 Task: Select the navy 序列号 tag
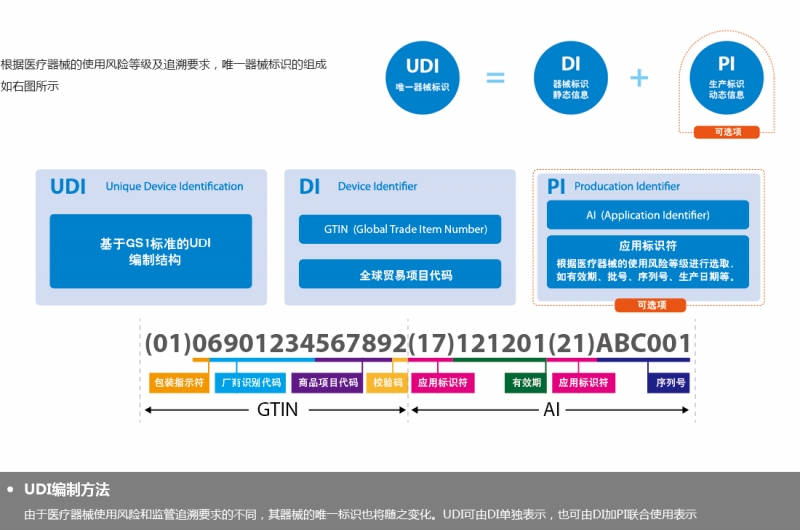670,382
